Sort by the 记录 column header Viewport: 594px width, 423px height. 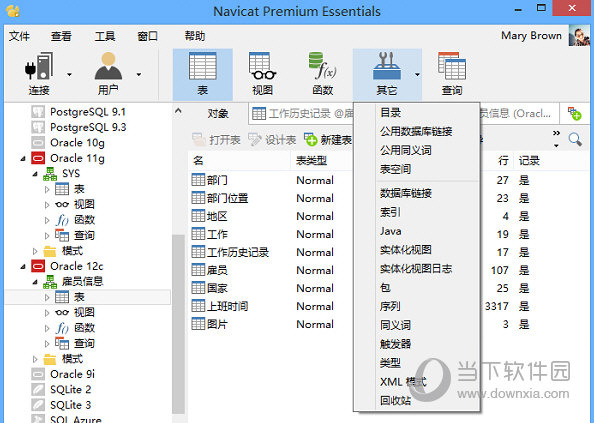(529, 161)
